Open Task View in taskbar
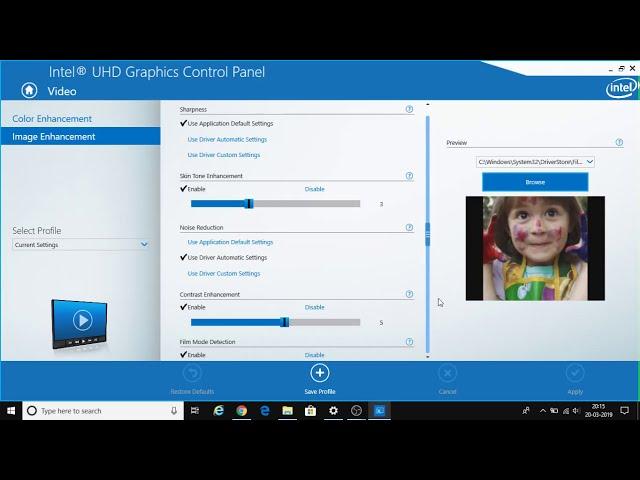This screenshot has width=640, height=480. (195, 411)
